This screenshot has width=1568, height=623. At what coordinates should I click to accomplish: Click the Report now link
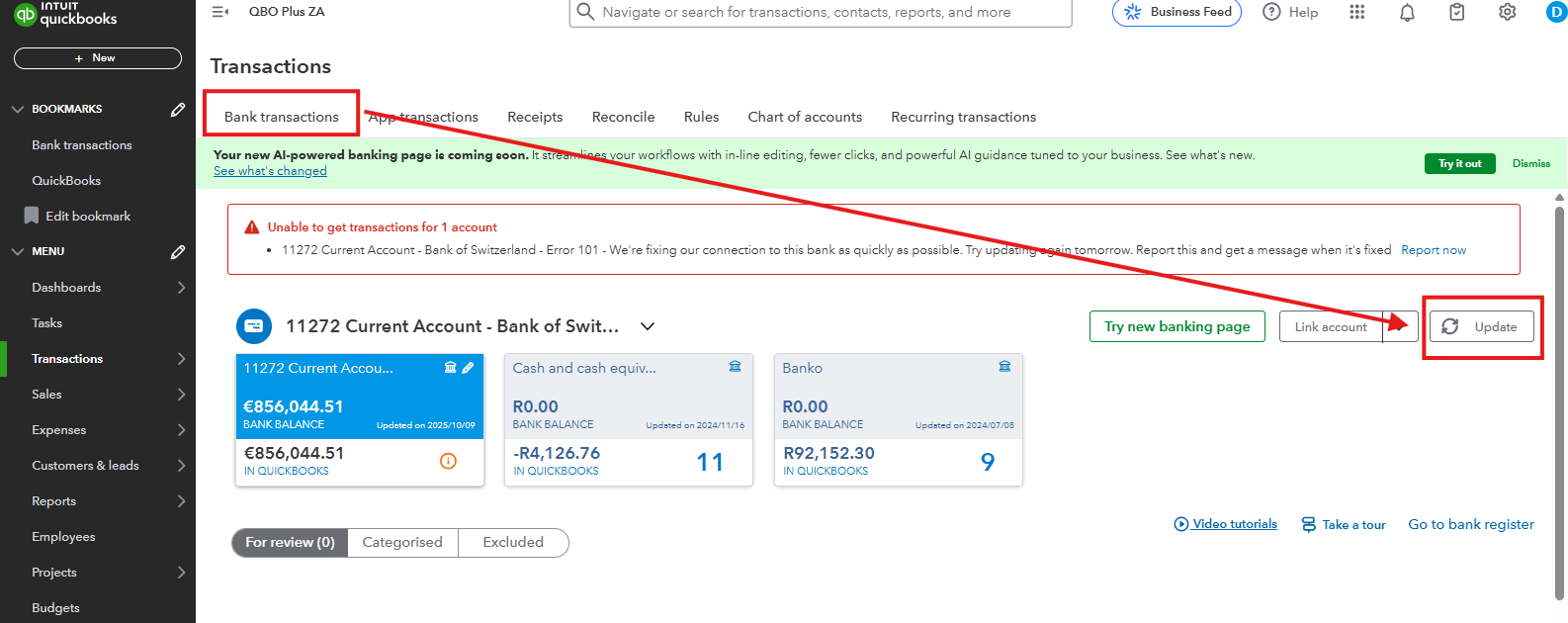[1434, 250]
